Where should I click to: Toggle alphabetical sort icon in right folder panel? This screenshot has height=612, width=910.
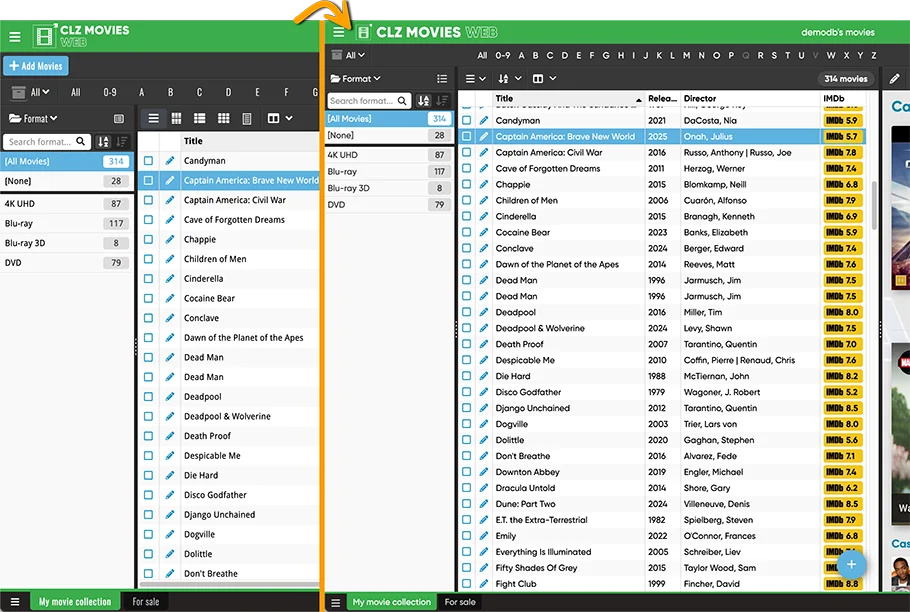[424, 101]
